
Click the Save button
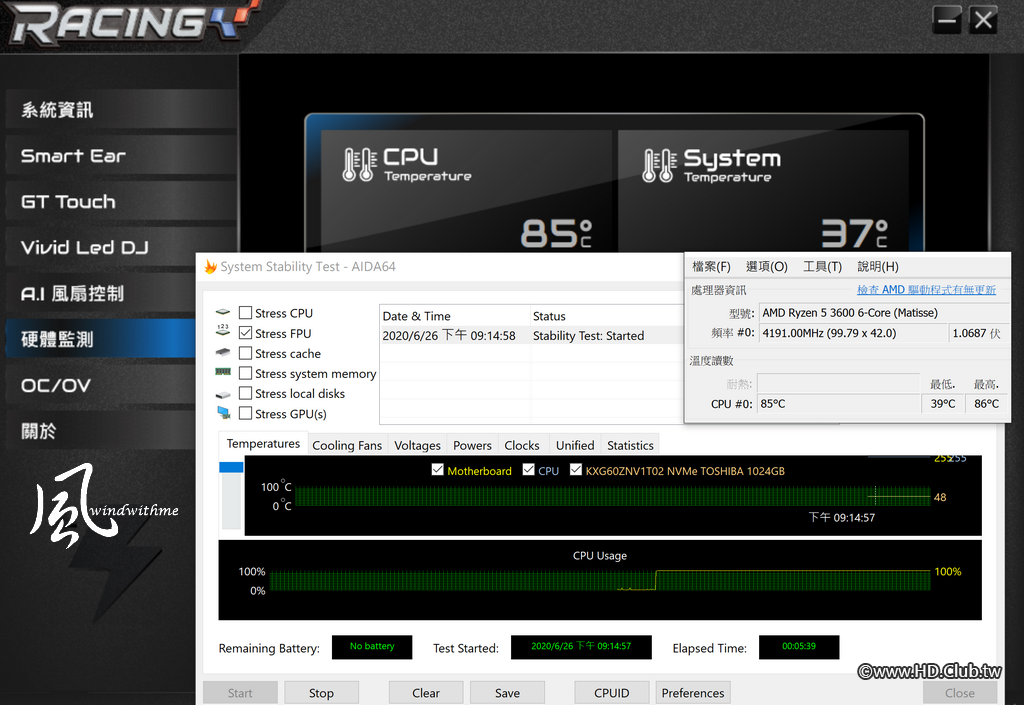[507, 693]
